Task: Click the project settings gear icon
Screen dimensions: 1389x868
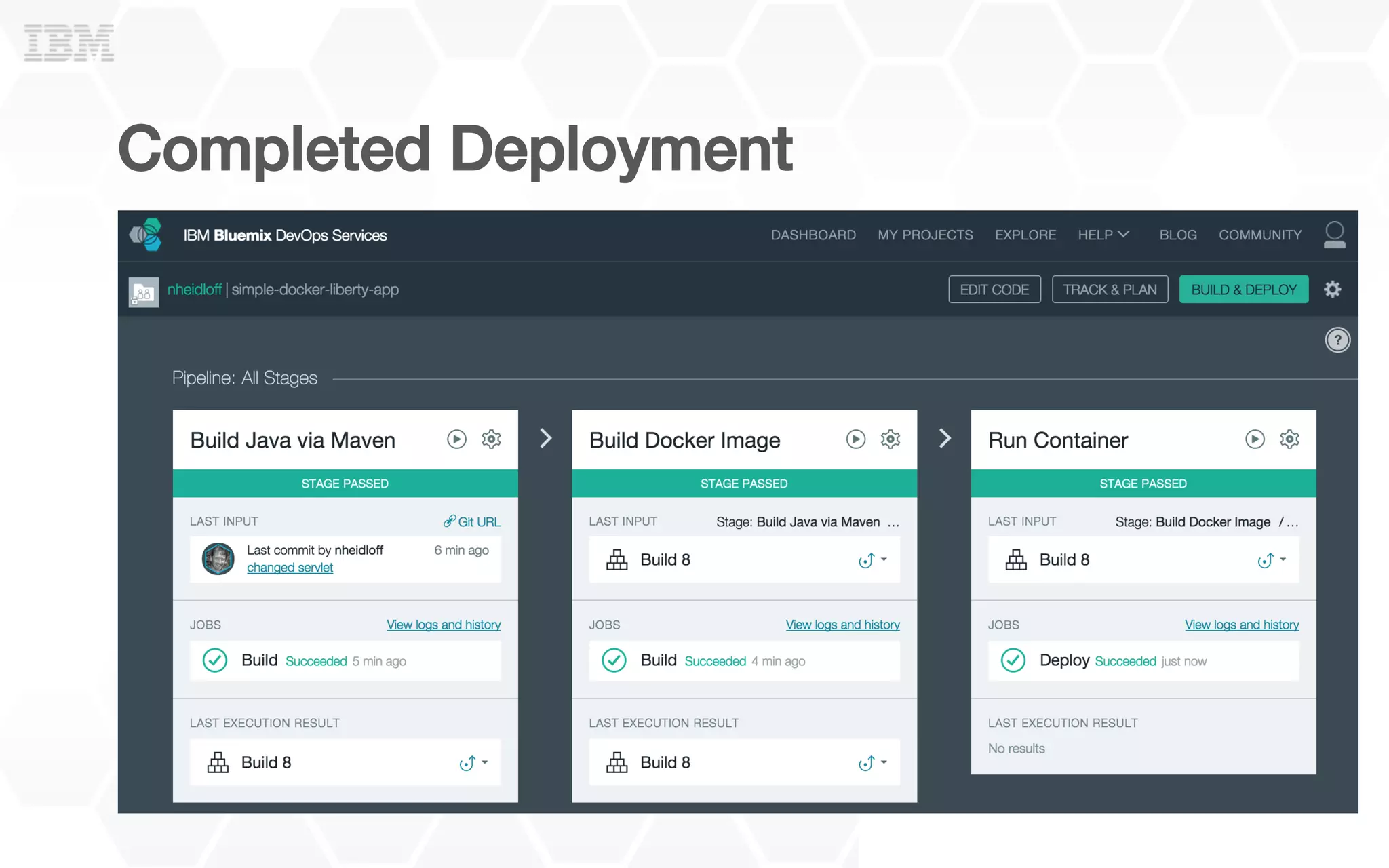Action: (1332, 290)
